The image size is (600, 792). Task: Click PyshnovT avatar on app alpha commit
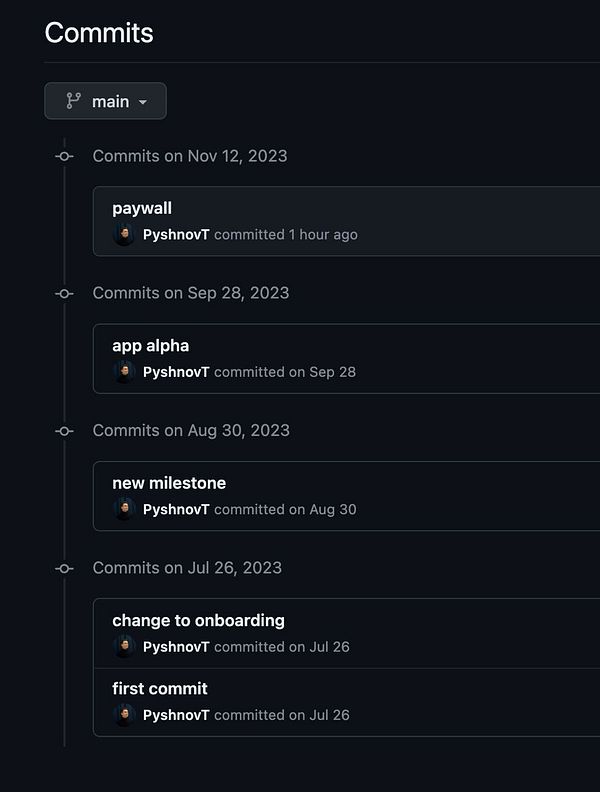tap(124, 372)
